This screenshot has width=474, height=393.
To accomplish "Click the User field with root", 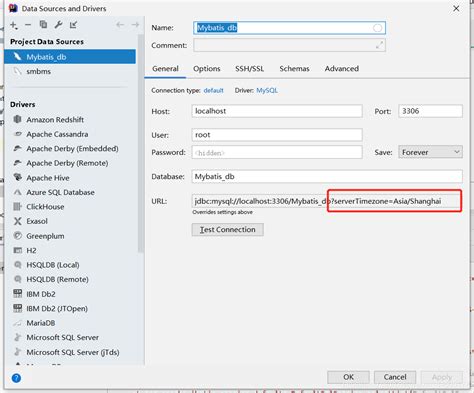I will pyautogui.click(x=277, y=135).
